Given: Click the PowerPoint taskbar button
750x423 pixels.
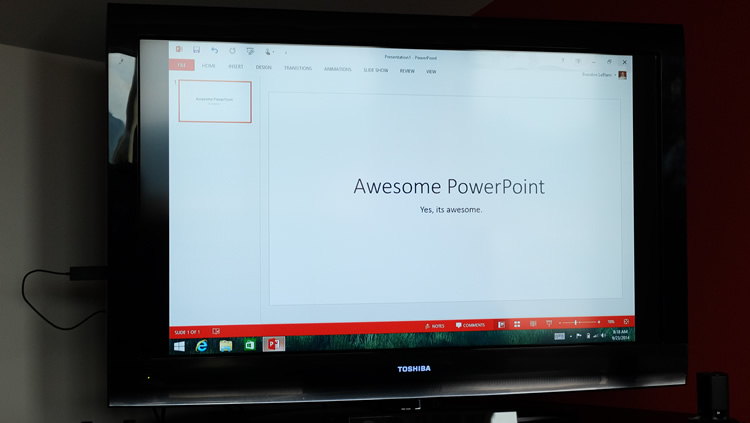Looking at the screenshot, I should pyautogui.click(x=274, y=344).
